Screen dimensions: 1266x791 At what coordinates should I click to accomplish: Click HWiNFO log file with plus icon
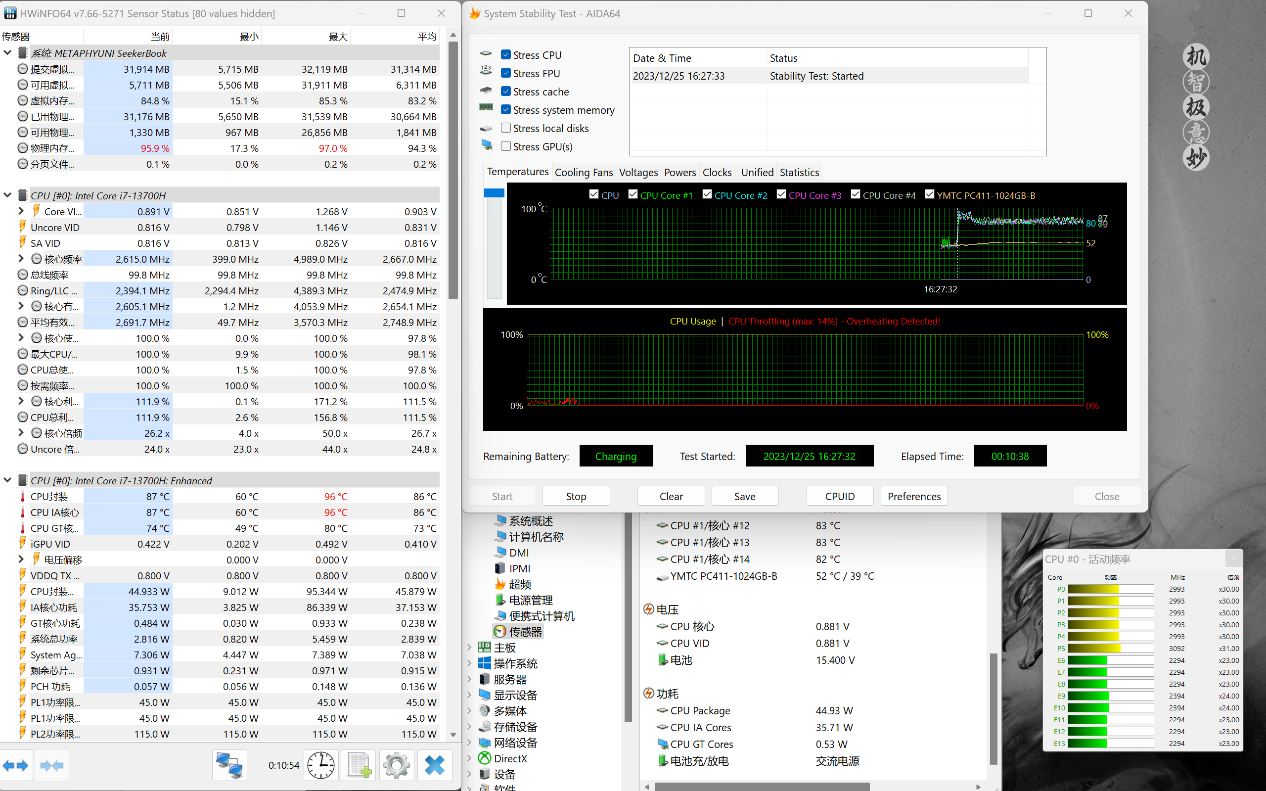click(358, 766)
